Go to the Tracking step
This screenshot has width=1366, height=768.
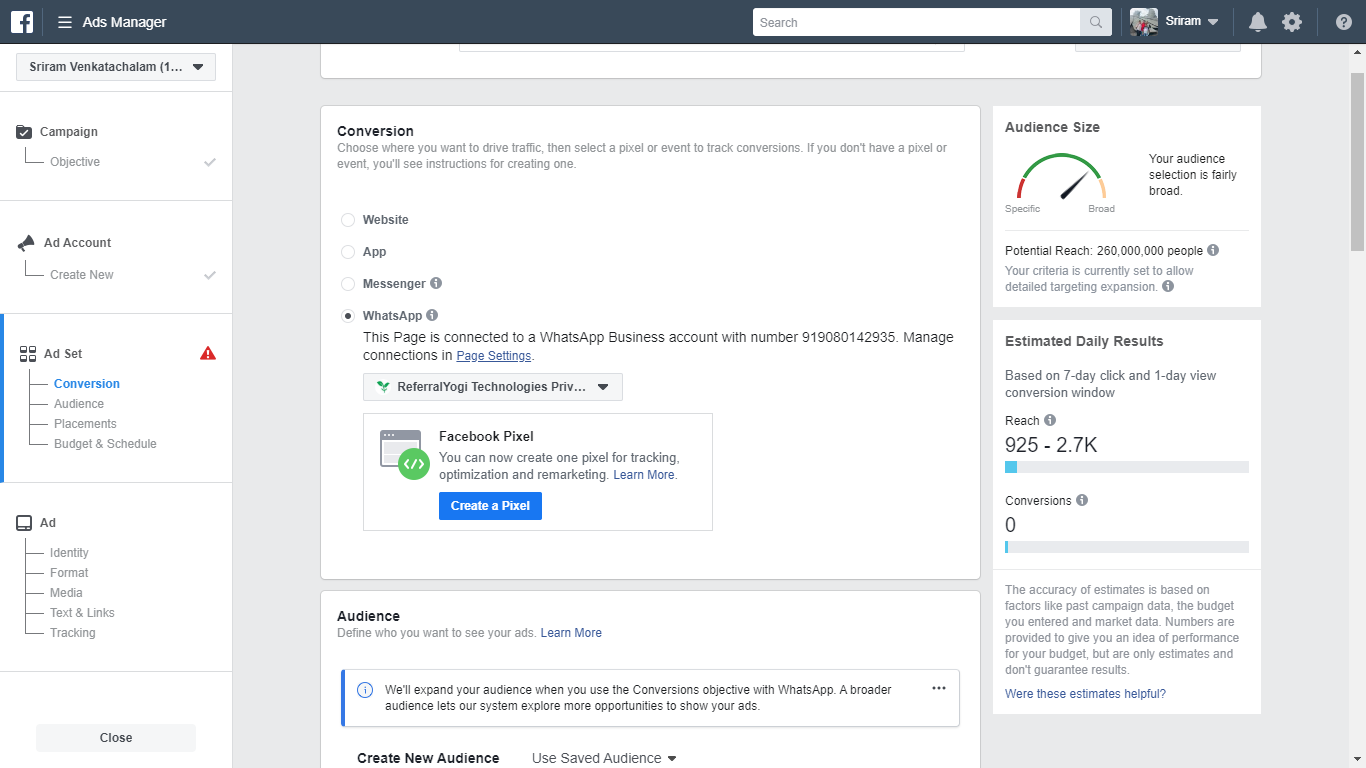[x=73, y=633]
